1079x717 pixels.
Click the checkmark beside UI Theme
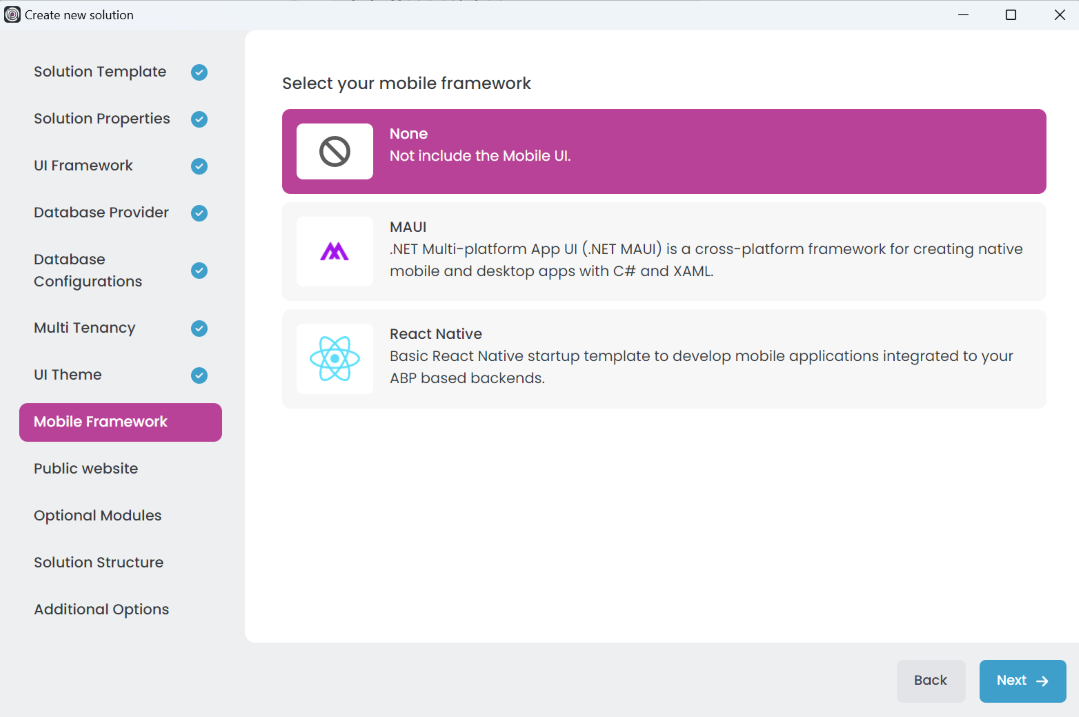199,375
